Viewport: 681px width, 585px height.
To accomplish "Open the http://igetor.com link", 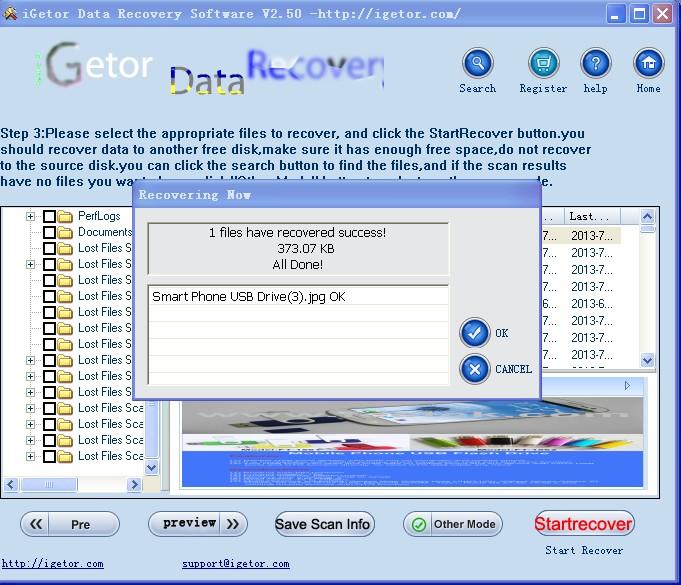I will click(x=53, y=564).
